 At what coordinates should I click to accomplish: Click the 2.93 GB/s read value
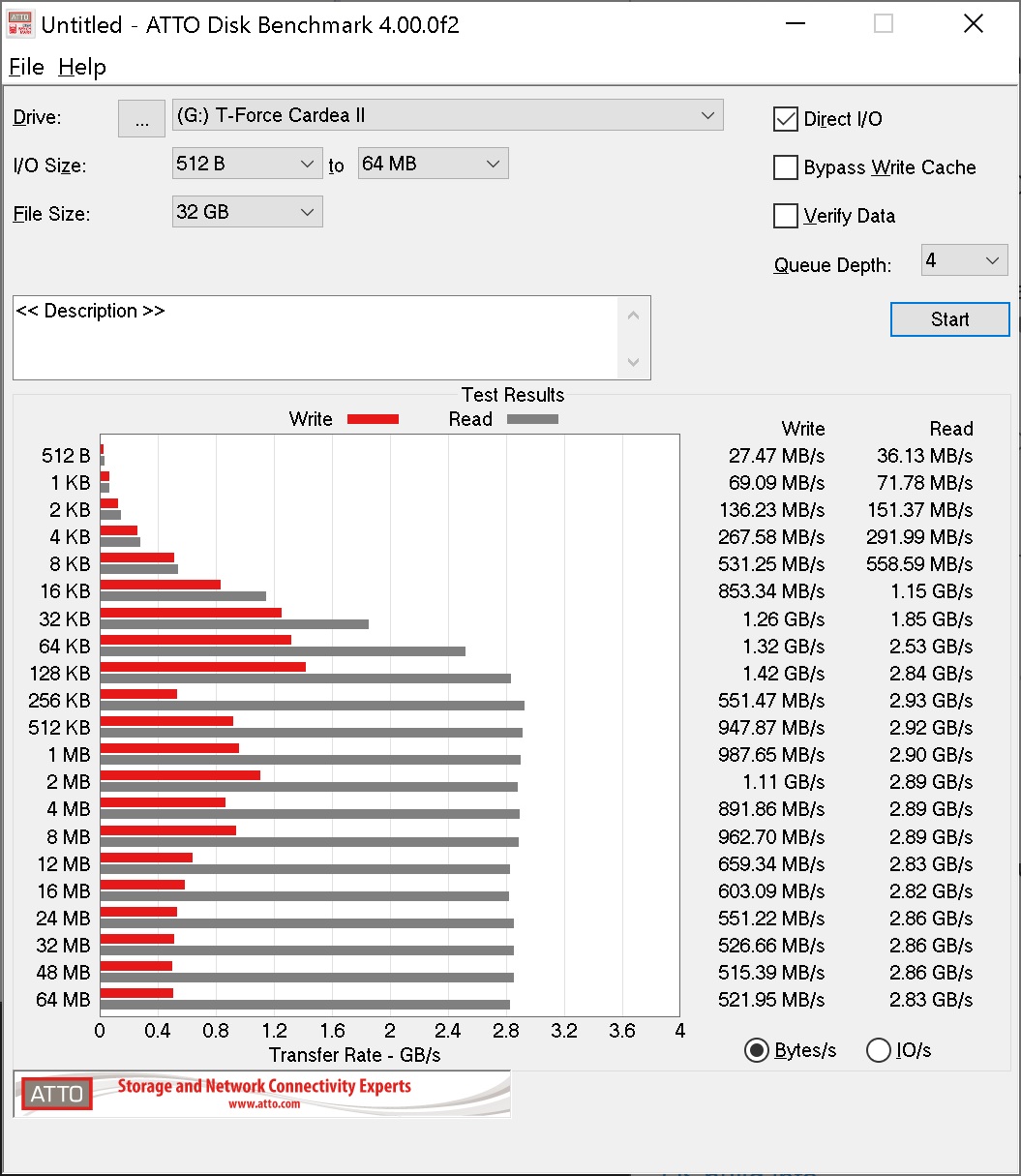pyautogui.click(x=931, y=701)
